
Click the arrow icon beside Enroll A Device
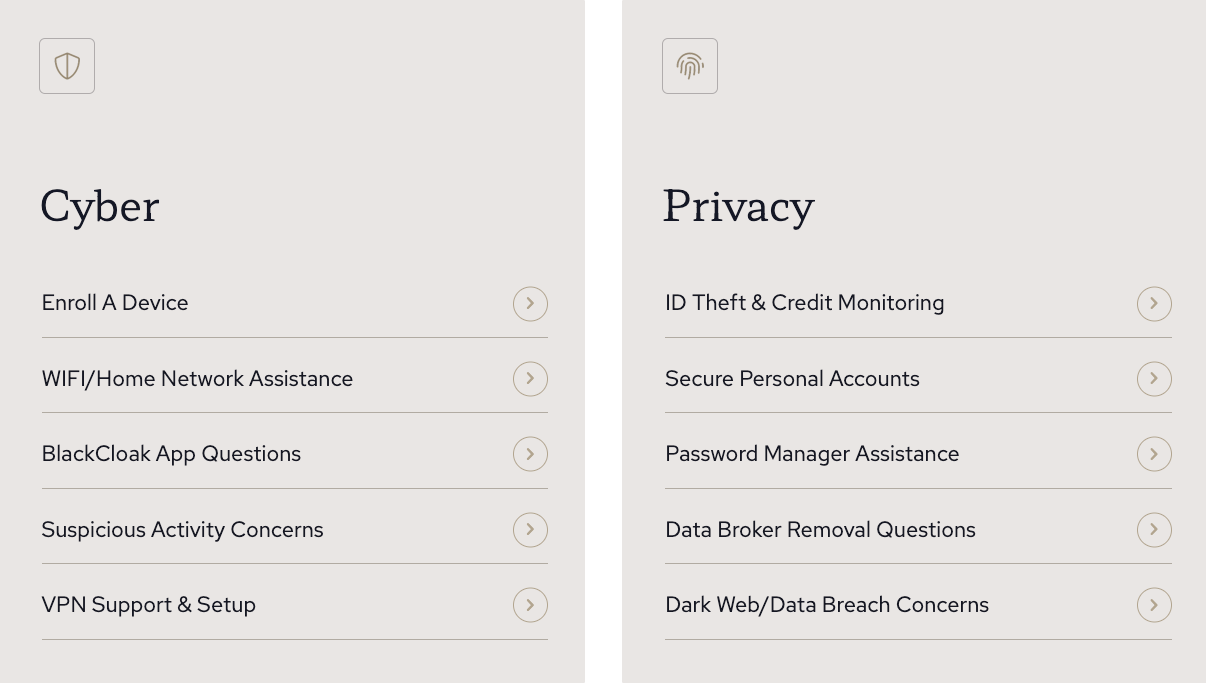pyautogui.click(x=530, y=304)
